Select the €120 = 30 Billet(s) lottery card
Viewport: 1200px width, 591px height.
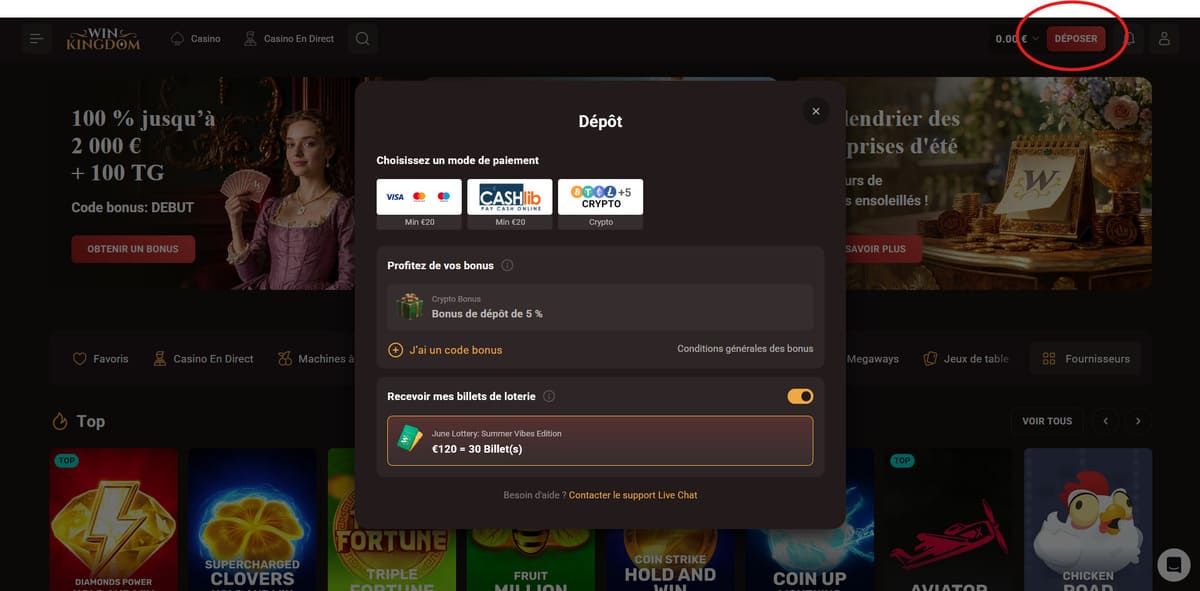[x=600, y=441]
